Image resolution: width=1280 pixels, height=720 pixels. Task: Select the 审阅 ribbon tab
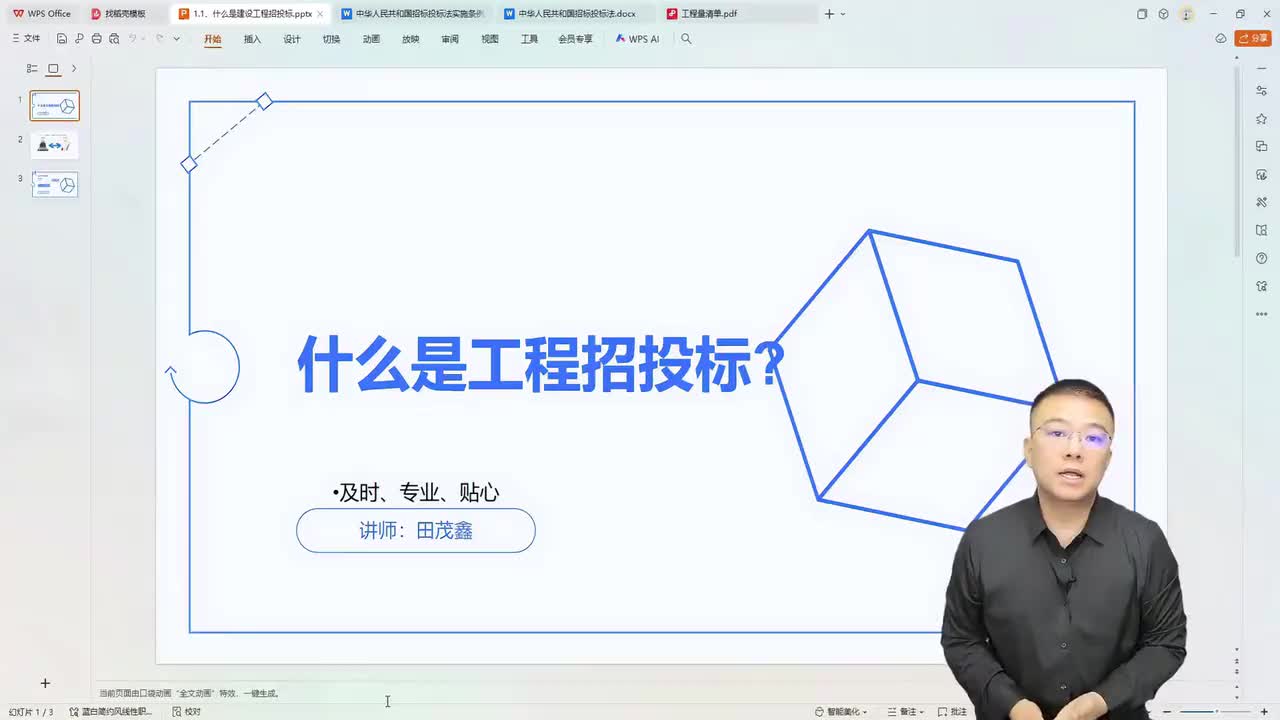450,39
